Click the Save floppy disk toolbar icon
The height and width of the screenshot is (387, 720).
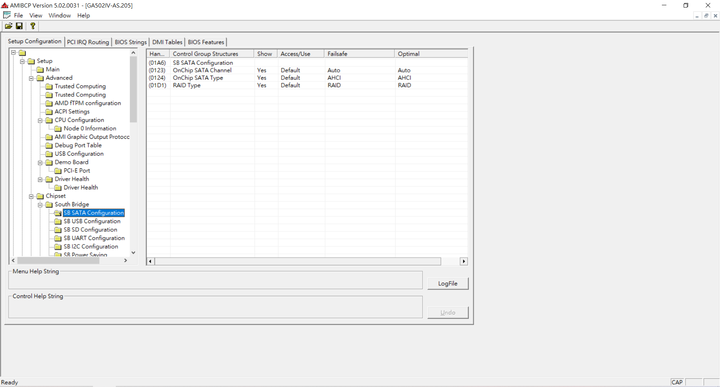19,26
